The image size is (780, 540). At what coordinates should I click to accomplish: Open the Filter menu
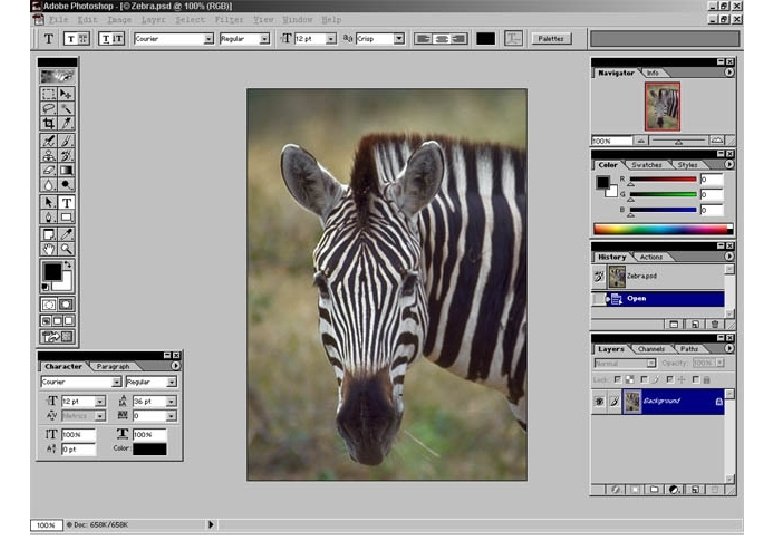(228, 19)
